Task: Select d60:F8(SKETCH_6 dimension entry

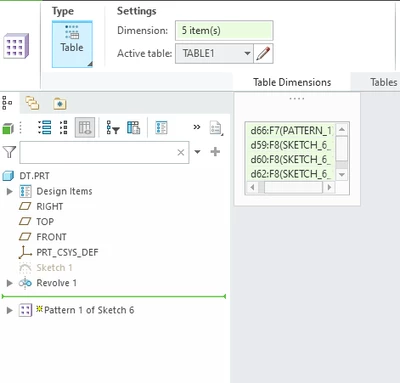Action: coord(290,159)
